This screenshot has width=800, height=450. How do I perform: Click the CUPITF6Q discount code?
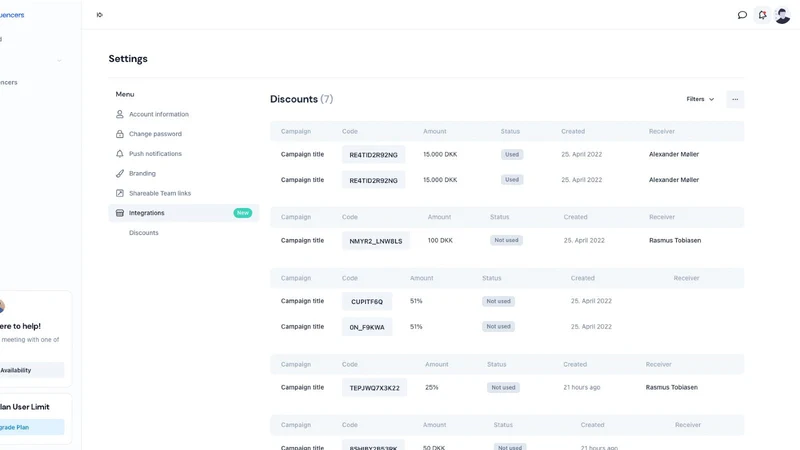pyautogui.click(x=367, y=302)
